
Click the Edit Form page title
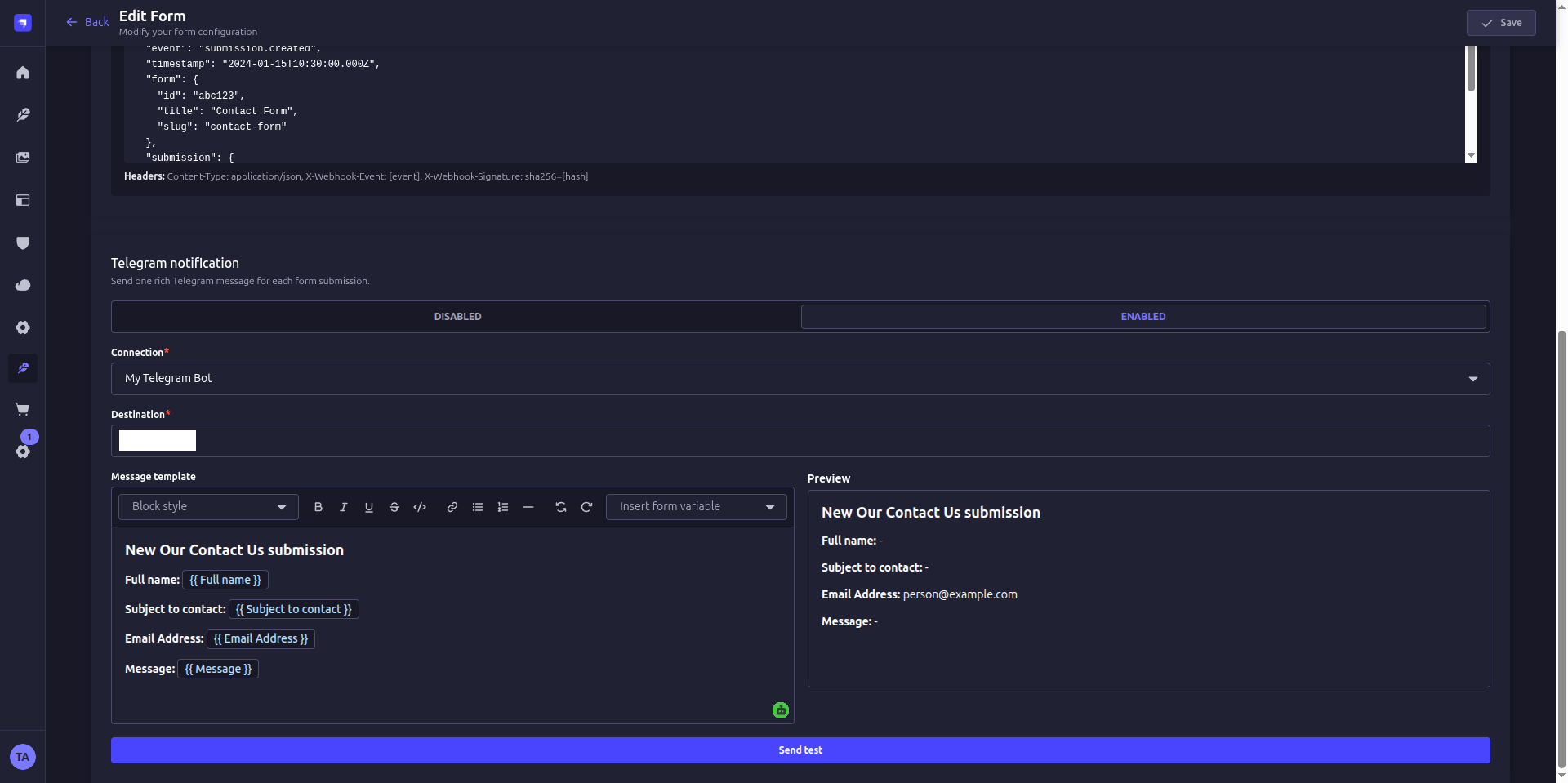click(x=153, y=16)
